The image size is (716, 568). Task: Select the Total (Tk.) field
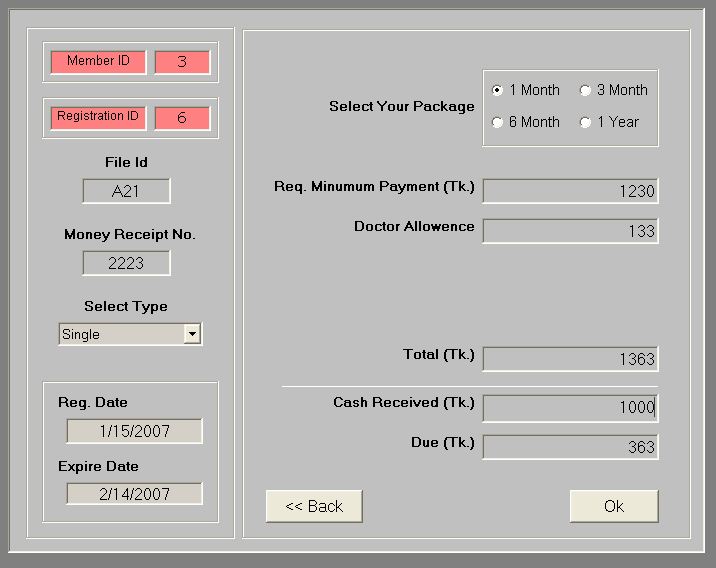[570, 359]
